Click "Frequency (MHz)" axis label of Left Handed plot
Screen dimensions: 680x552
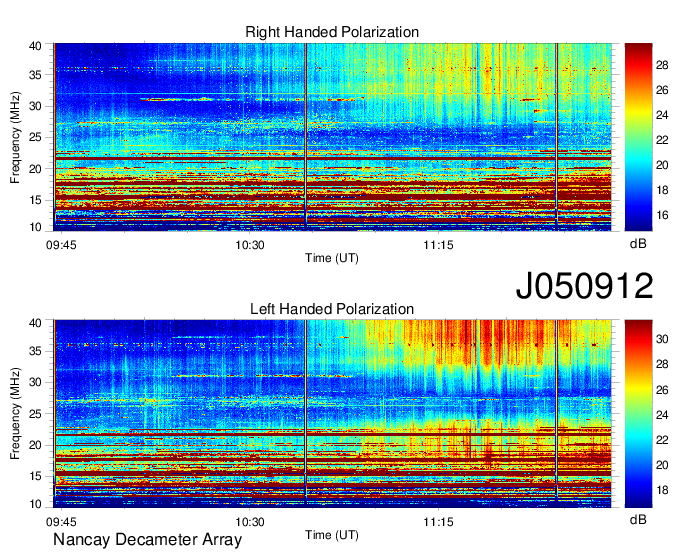click(x=15, y=413)
